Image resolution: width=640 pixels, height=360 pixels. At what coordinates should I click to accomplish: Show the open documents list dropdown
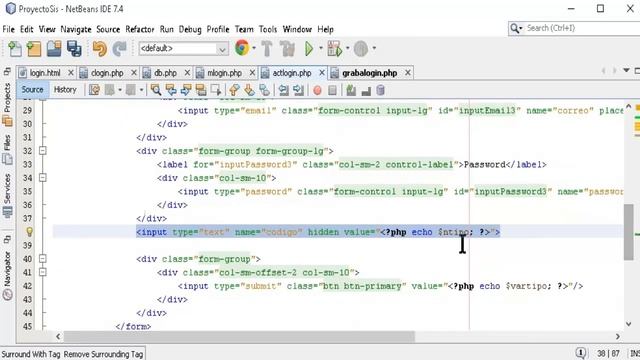click(626, 71)
